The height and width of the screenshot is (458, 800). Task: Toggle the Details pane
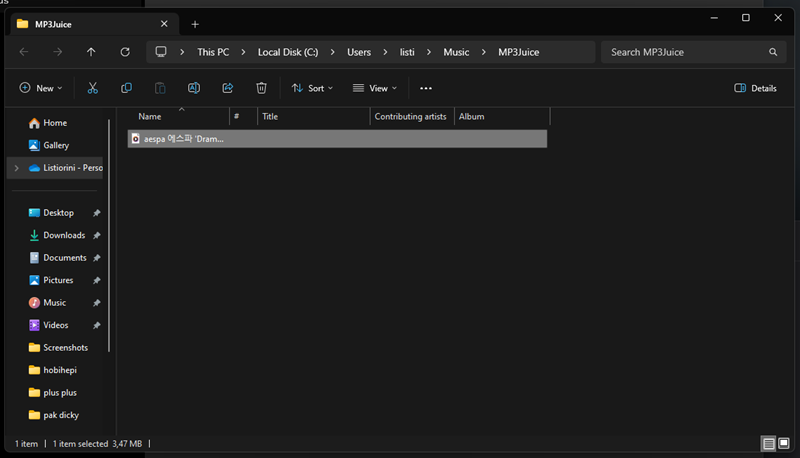point(755,88)
